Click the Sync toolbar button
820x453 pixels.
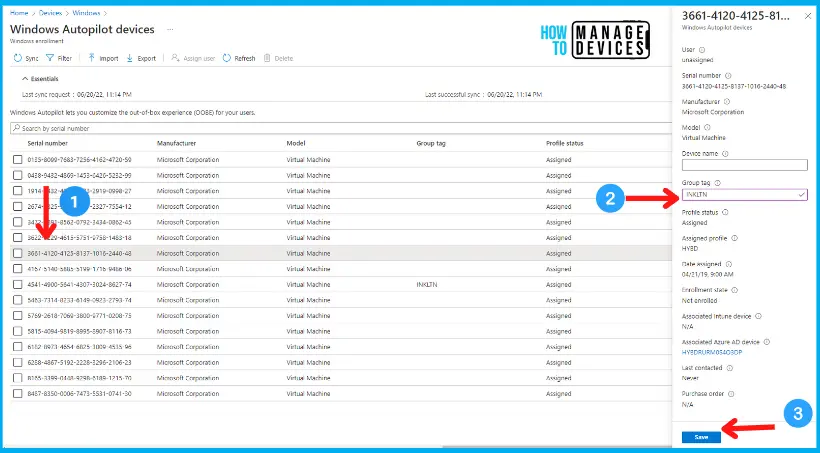click(x=26, y=58)
